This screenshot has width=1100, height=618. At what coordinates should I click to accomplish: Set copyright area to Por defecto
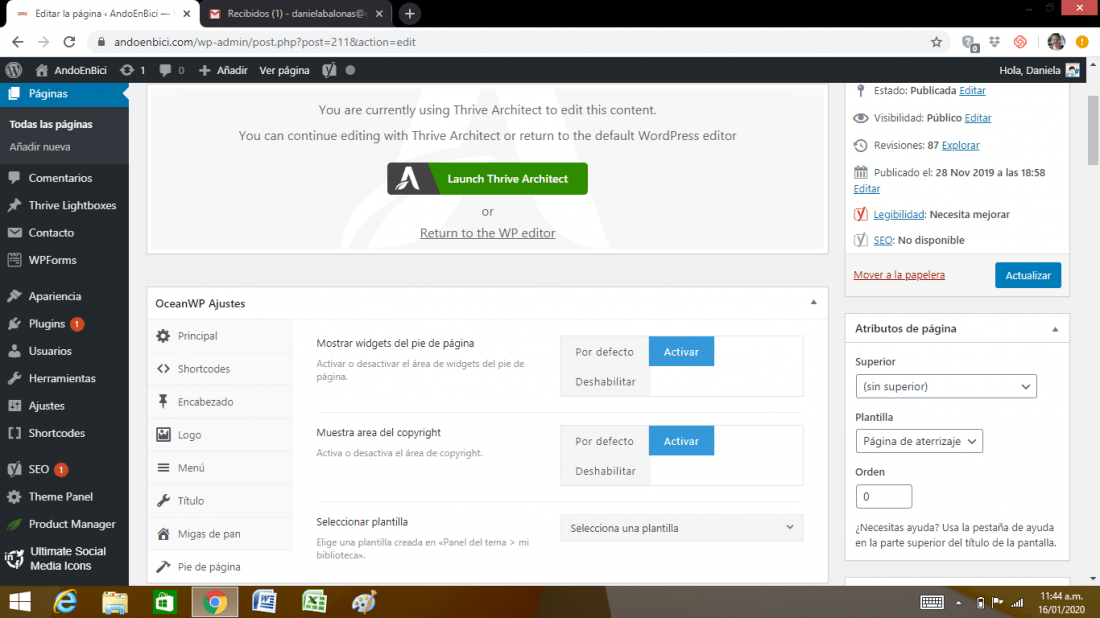point(604,441)
